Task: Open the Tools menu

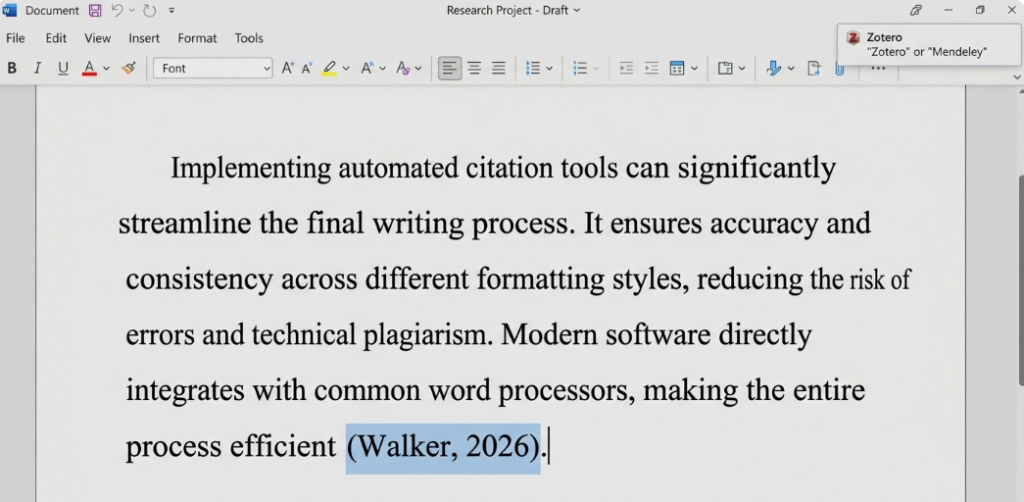Action: (249, 38)
